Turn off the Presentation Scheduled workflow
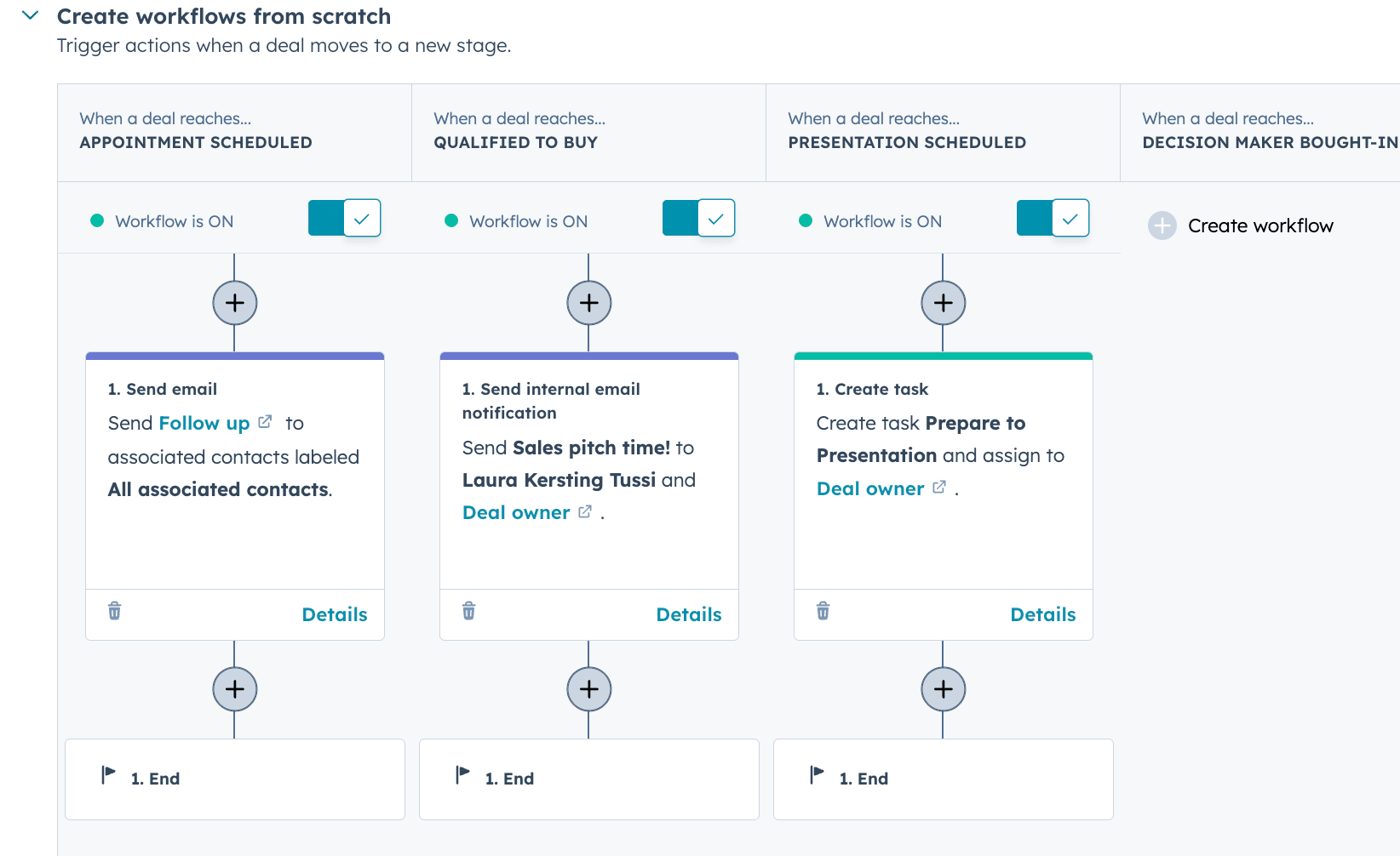The image size is (1400, 856). 1051,218
